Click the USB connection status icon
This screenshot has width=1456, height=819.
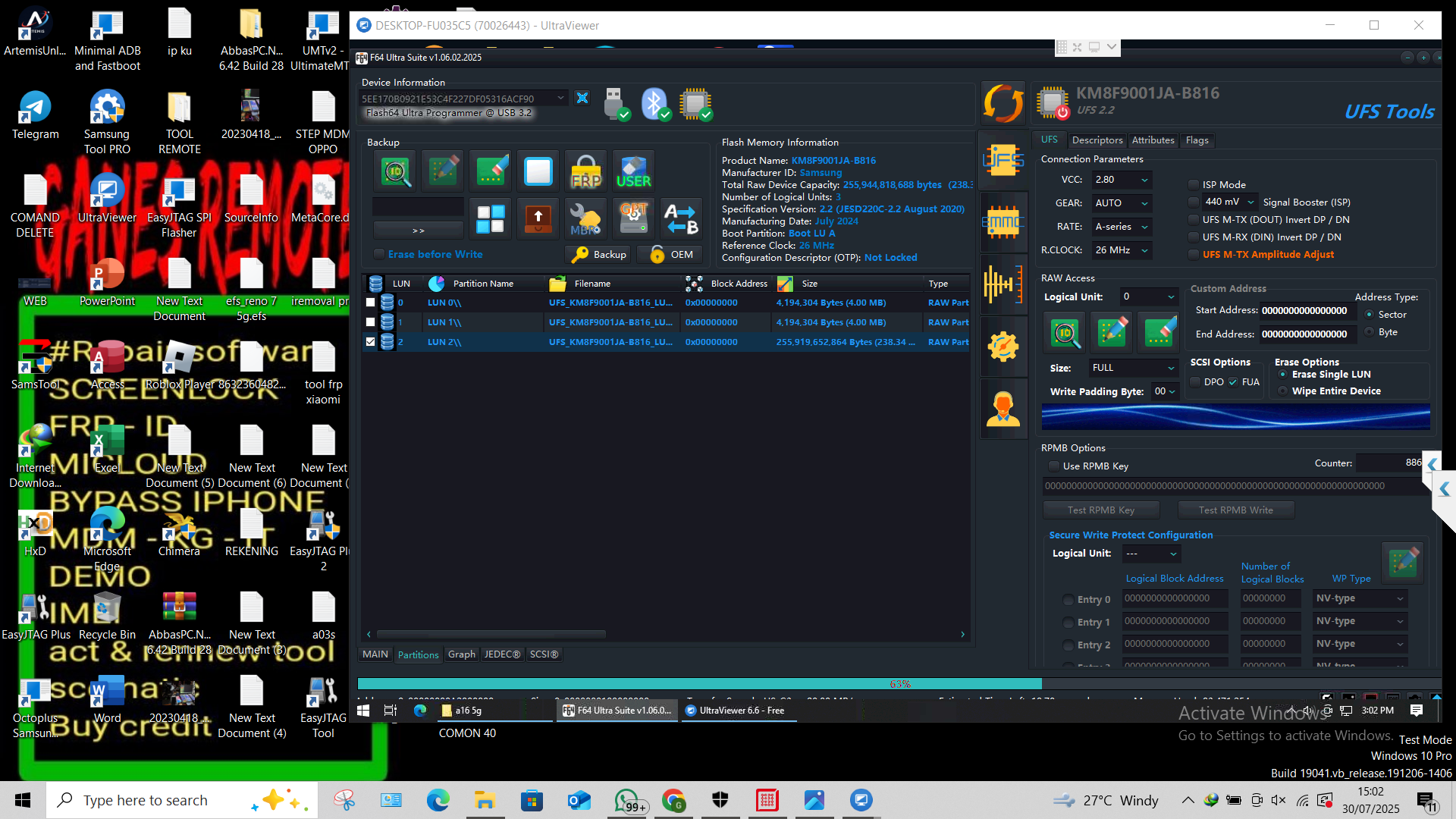pyautogui.click(x=616, y=104)
